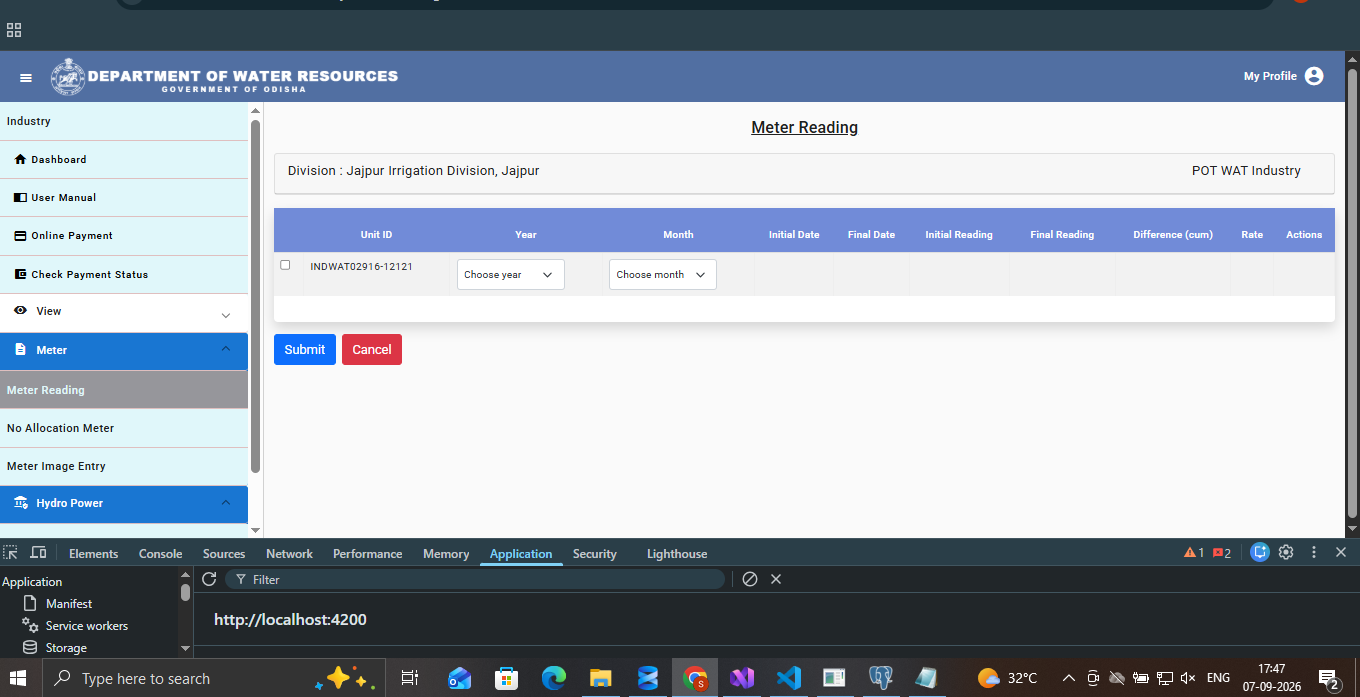Open Visual Studio Code from the taskbar
The height and width of the screenshot is (697, 1360).
[788, 677]
